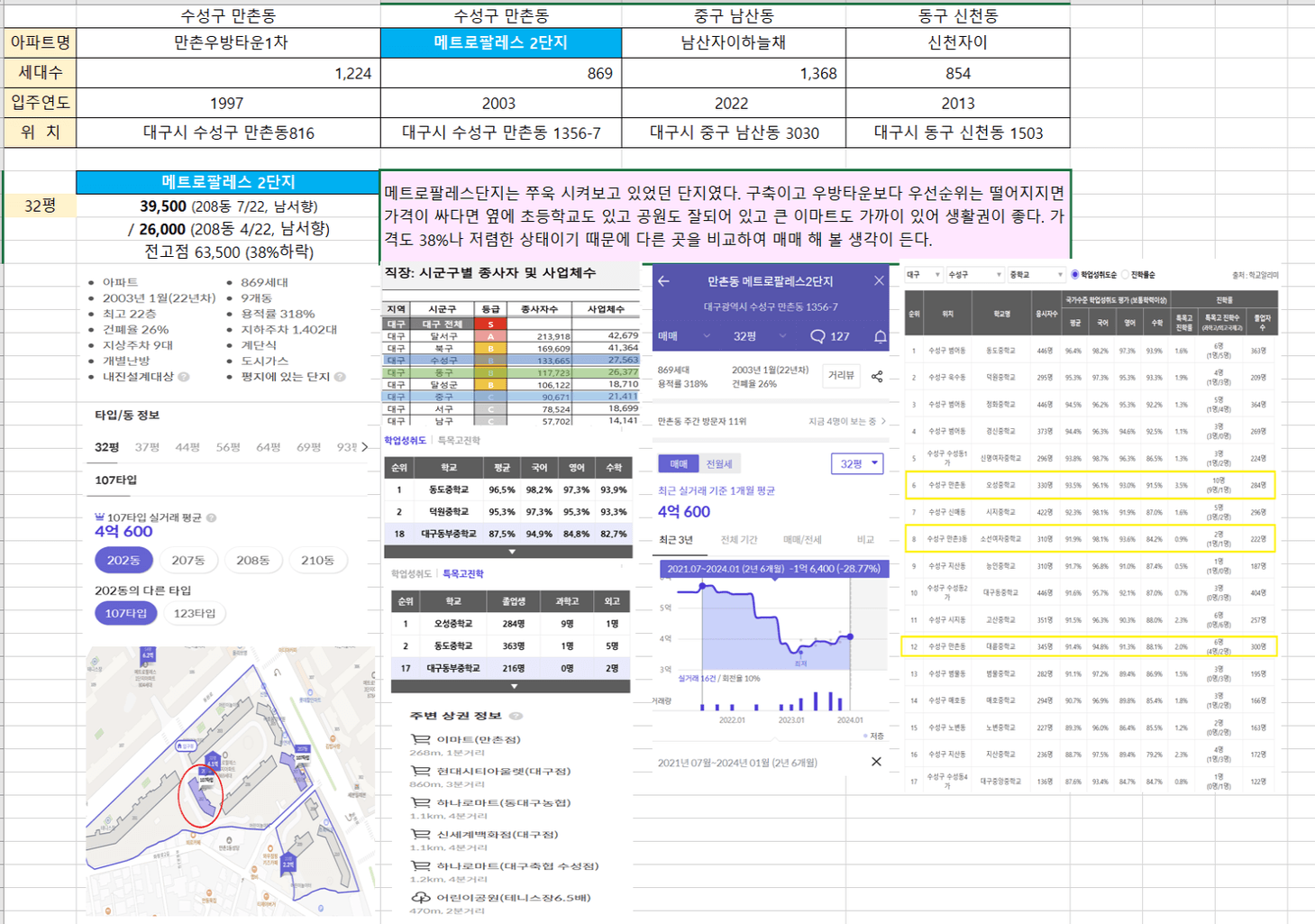Screen dimensions: 1315x924
Task: Click the right chevron after 93평 tab
Action: [365, 447]
